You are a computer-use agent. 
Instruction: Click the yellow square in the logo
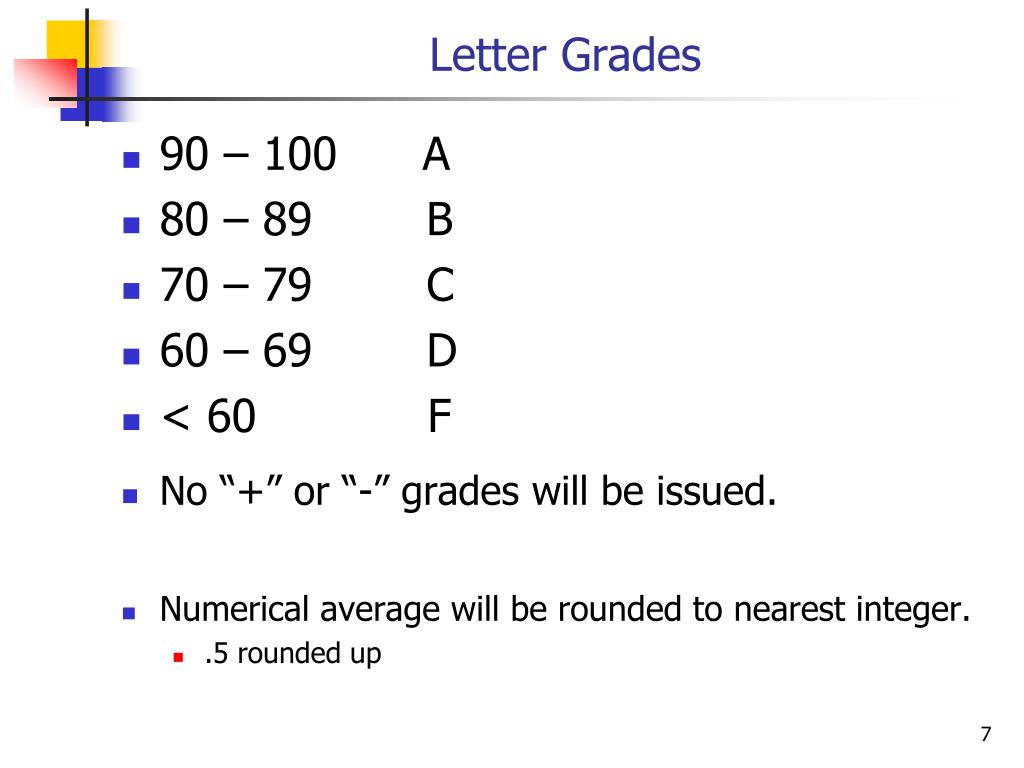75,40
